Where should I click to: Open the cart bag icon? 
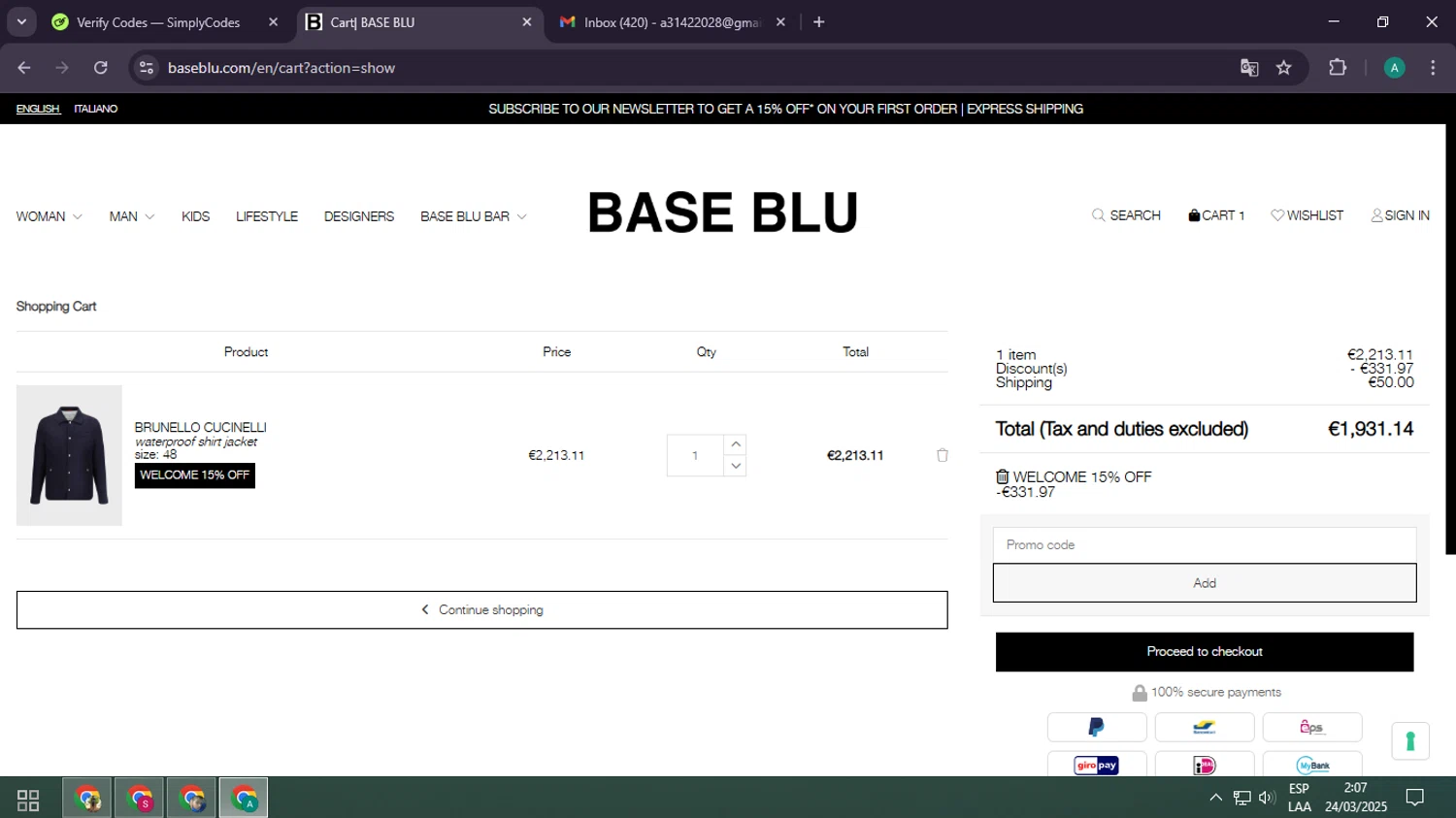tap(1194, 215)
